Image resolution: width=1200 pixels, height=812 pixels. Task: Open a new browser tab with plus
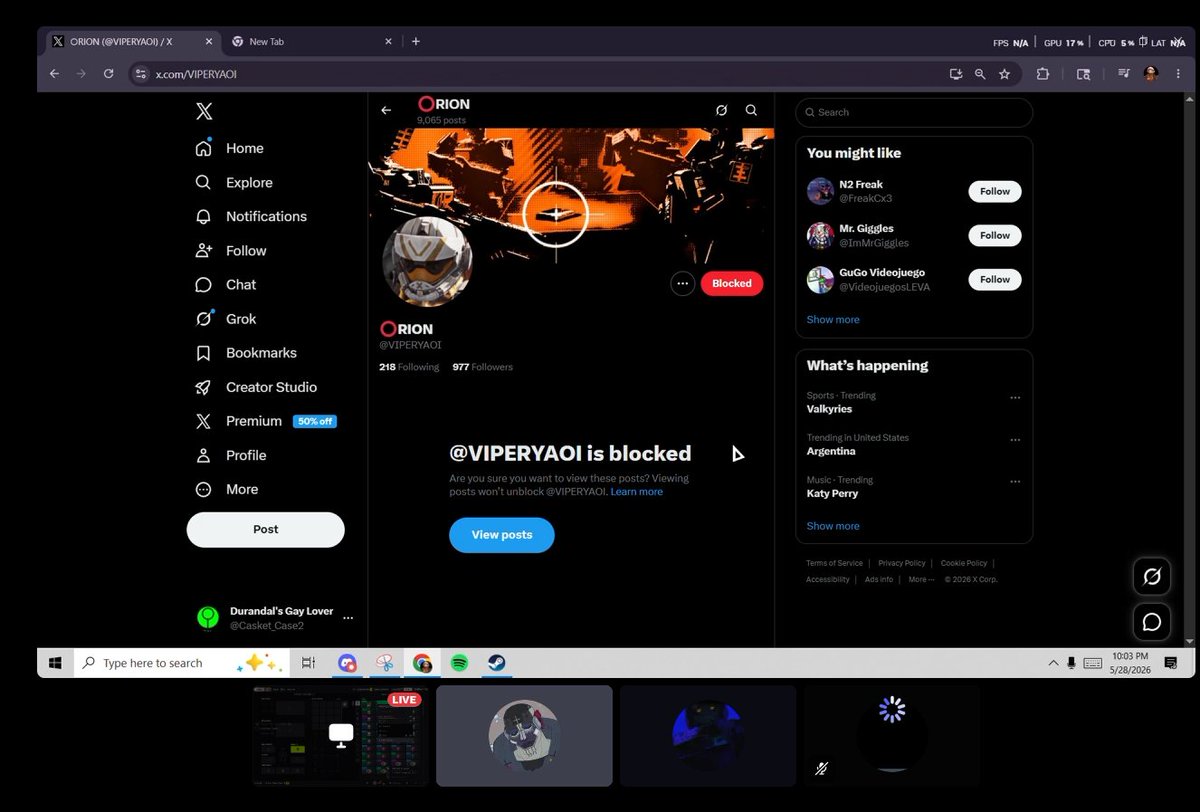tap(416, 42)
